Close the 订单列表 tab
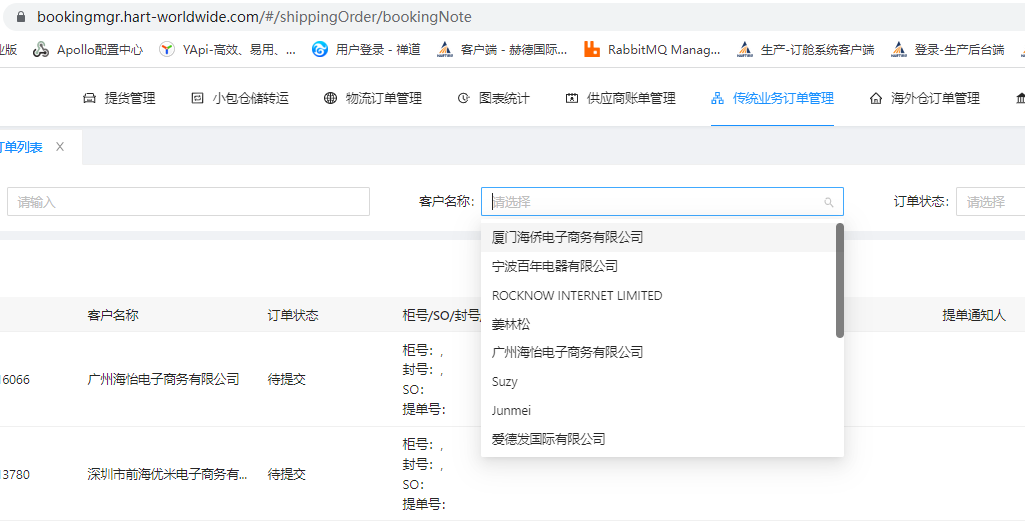Screen dimensions: 1025x524 pos(60,147)
